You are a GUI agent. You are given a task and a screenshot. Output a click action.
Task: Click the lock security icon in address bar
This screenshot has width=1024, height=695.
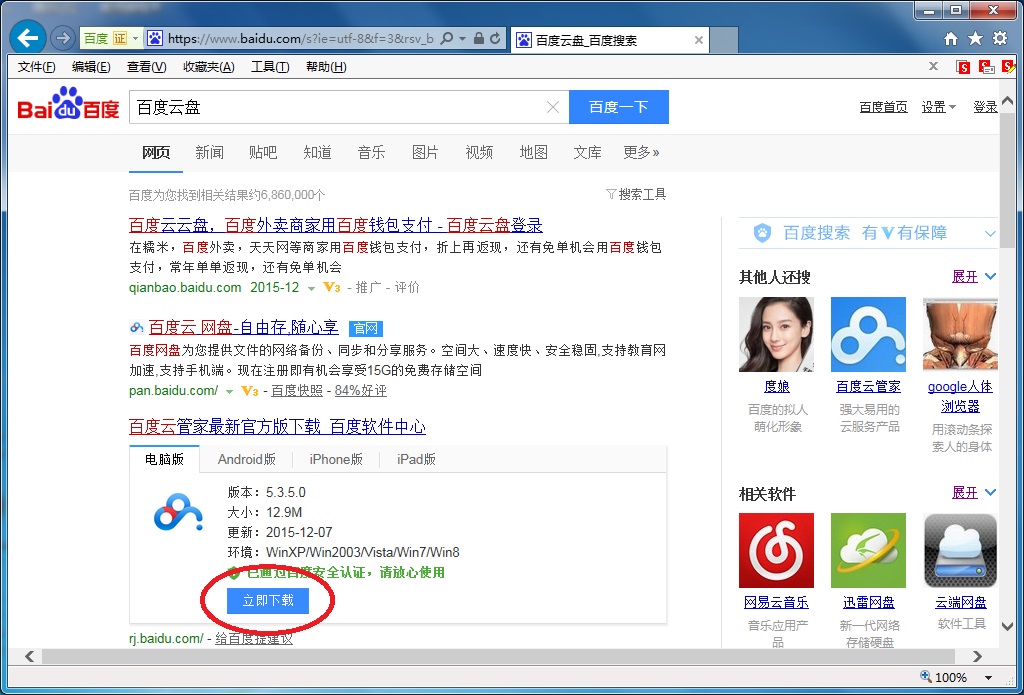pyautogui.click(x=479, y=39)
